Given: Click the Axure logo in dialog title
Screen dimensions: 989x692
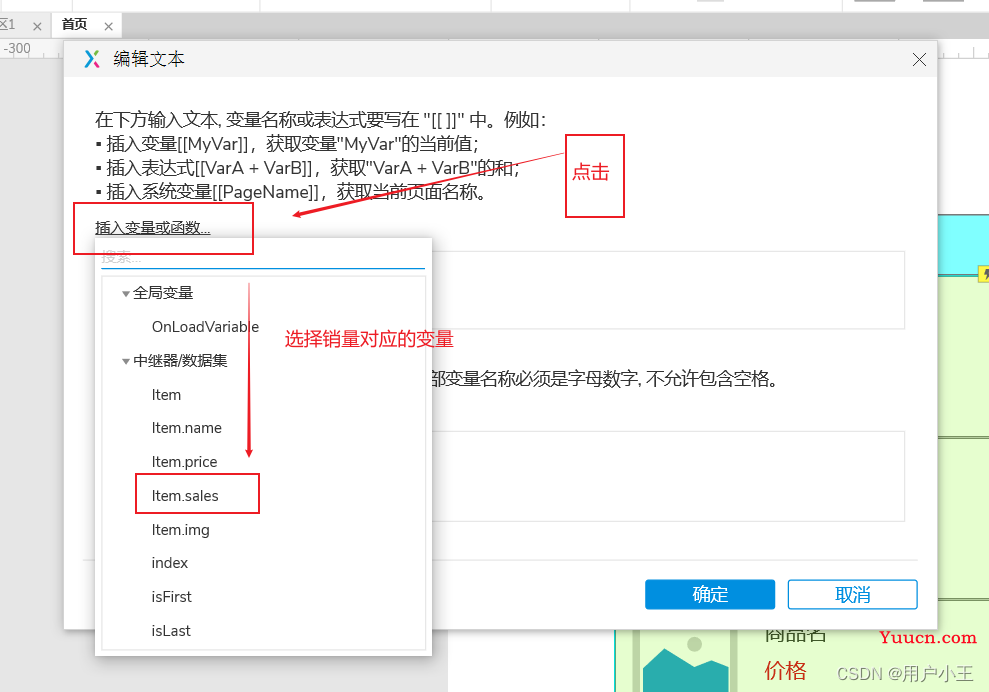Looking at the screenshot, I should [92, 59].
